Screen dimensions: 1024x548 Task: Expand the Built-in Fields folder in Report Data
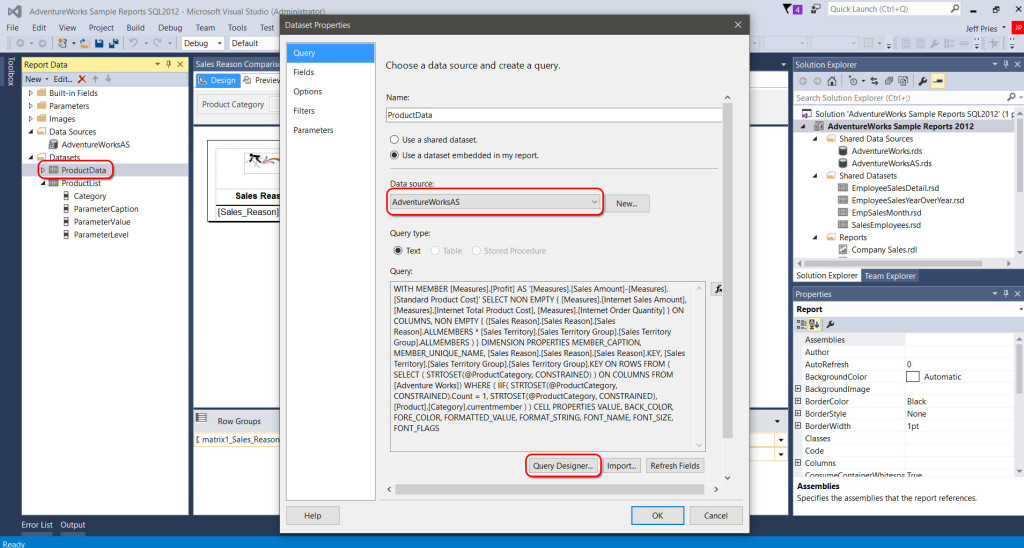(30, 93)
